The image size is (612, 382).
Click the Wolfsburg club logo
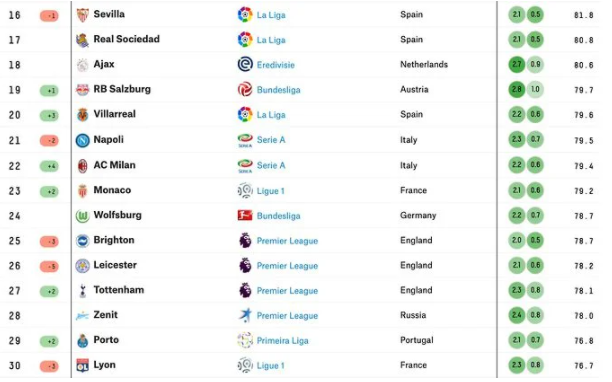[x=82, y=216]
